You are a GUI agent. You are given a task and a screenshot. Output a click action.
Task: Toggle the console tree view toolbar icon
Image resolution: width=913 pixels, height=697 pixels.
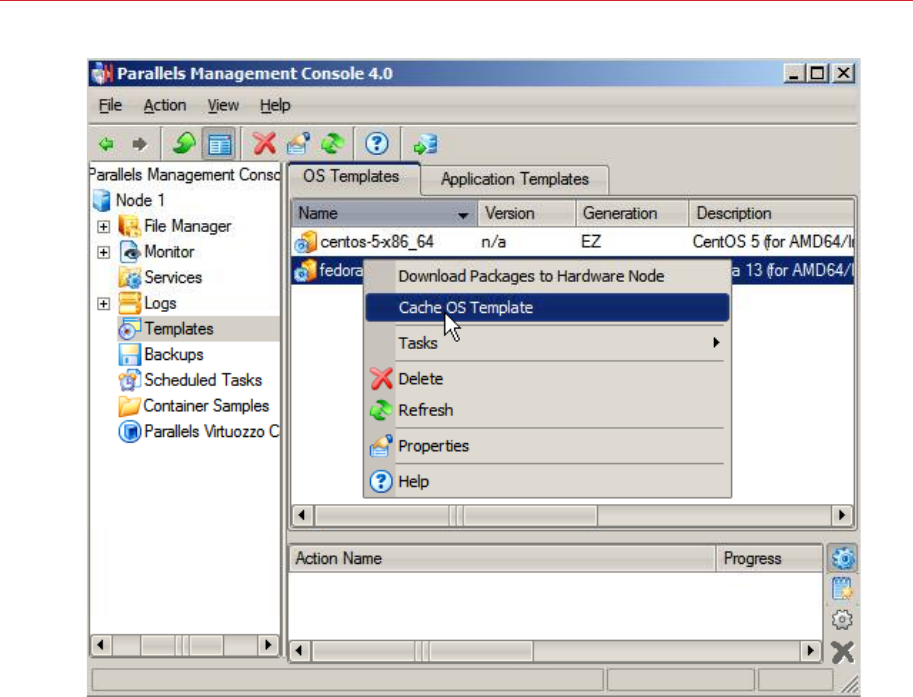tap(219, 144)
